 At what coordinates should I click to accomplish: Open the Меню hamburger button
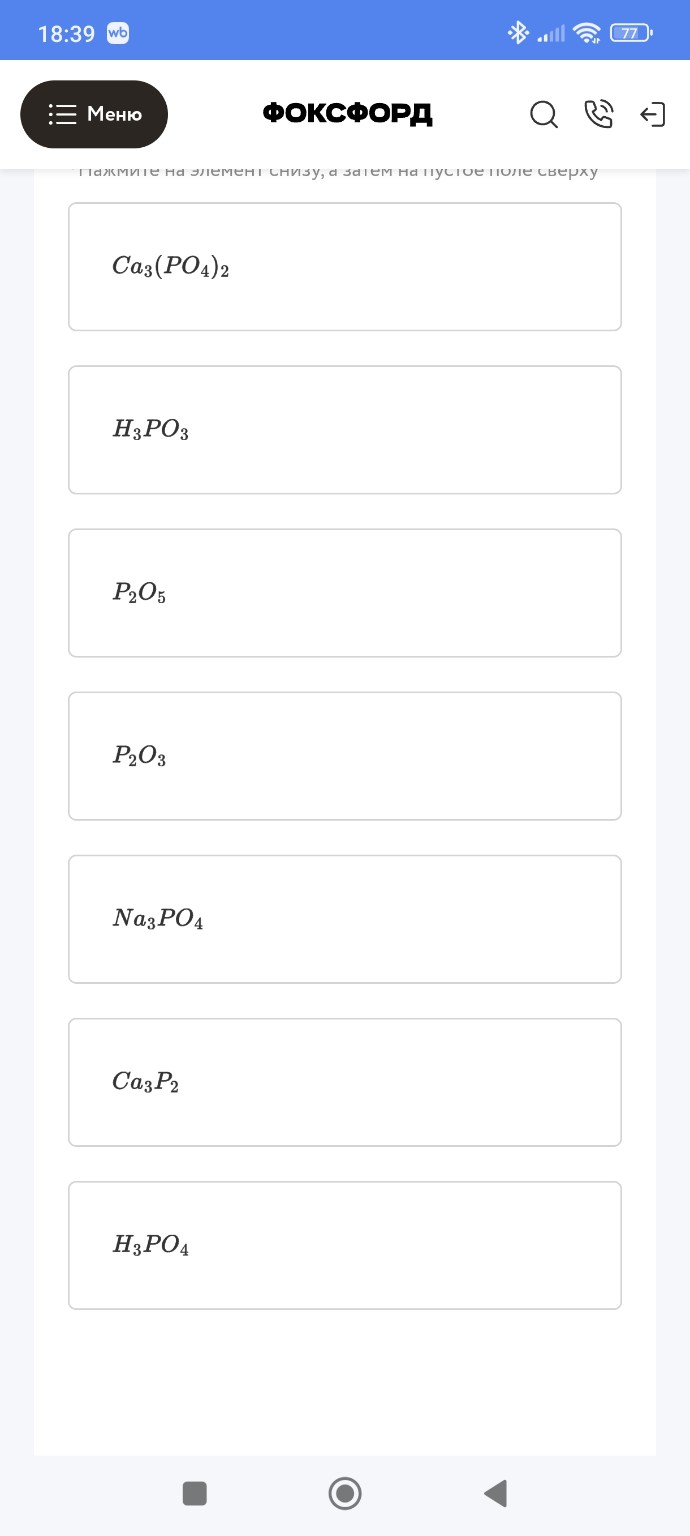[94, 114]
